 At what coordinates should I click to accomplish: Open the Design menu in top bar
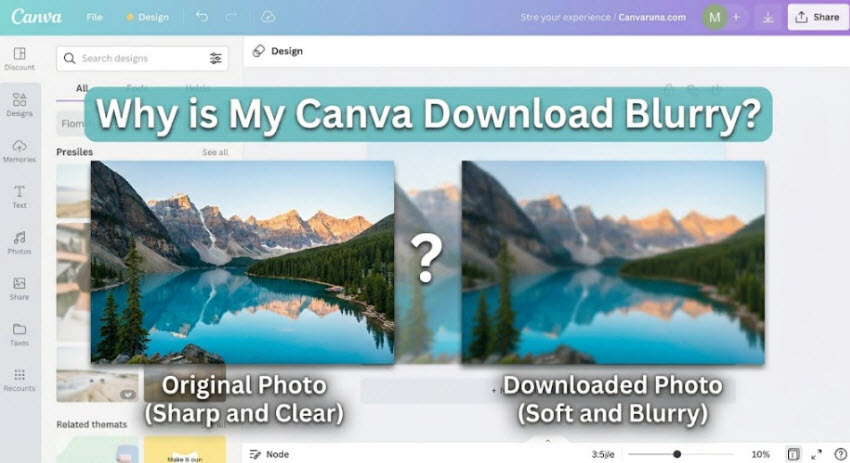pyautogui.click(x=148, y=17)
